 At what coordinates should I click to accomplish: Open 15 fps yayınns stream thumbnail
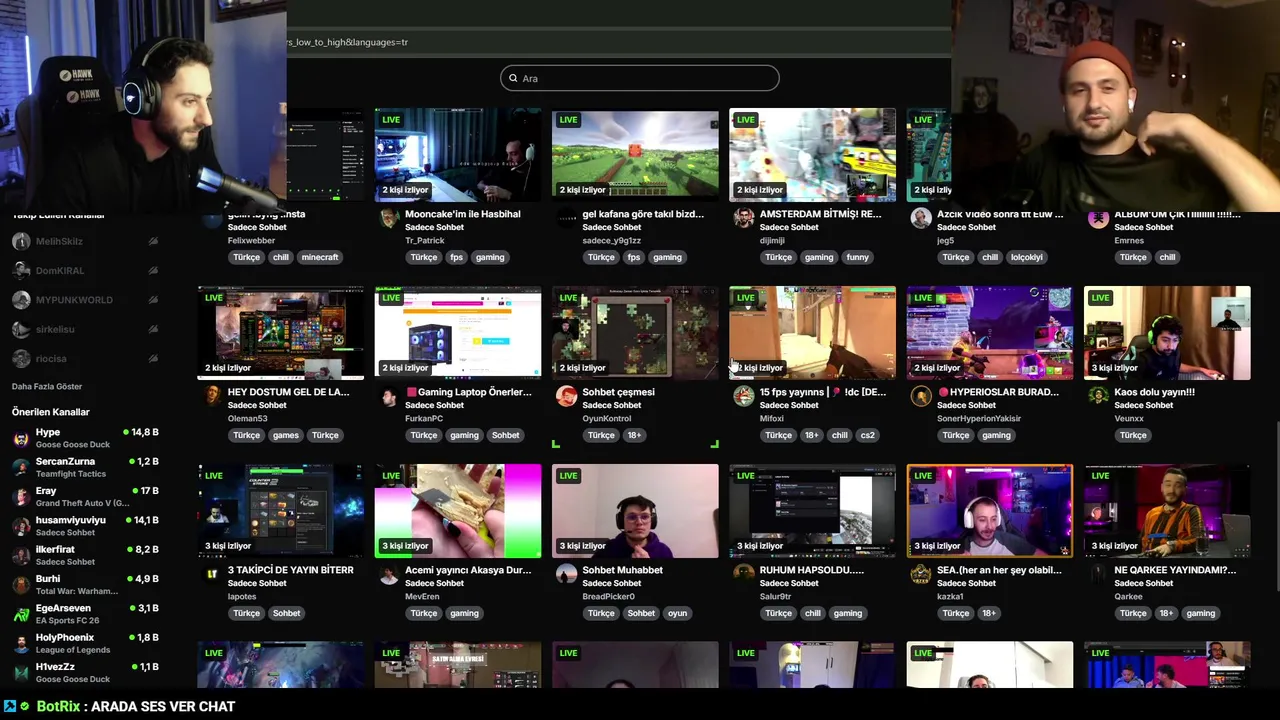[812, 333]
